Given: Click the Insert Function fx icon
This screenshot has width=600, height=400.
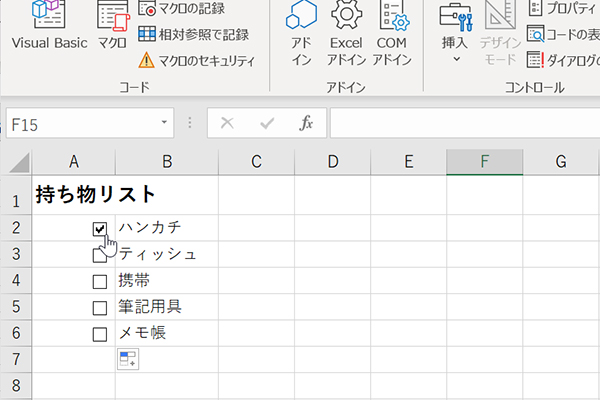Looking at the screenshot, I should tap(307, 123).
